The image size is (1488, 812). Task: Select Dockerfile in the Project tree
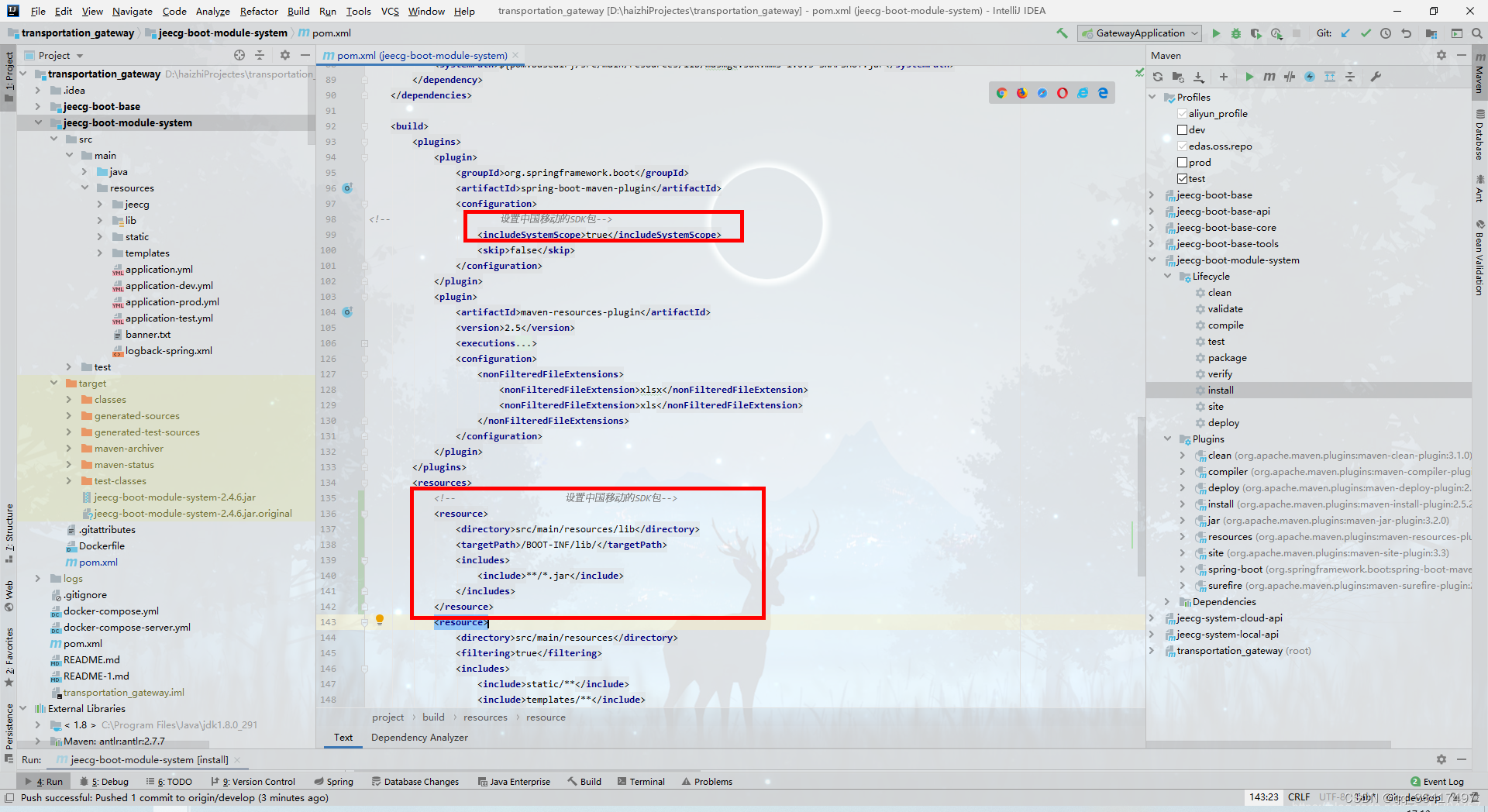click(x=102, y=545)
